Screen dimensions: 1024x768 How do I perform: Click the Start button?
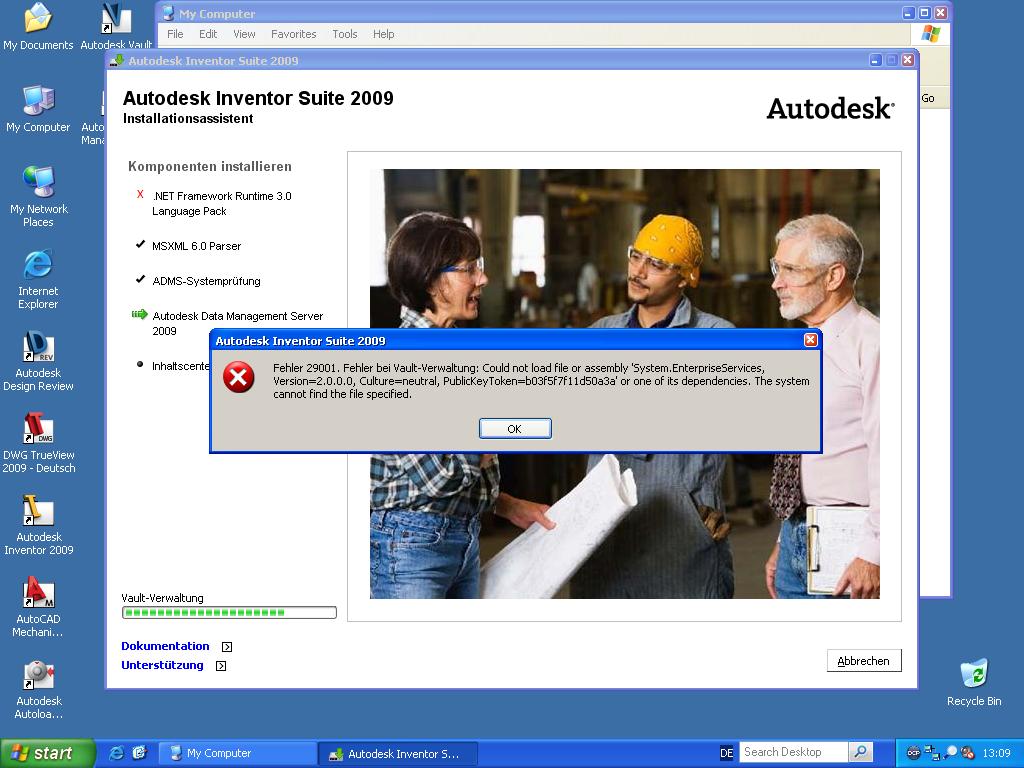[47, 753]
